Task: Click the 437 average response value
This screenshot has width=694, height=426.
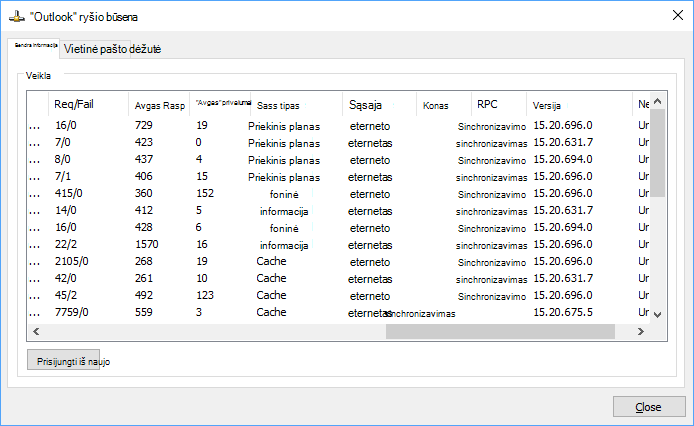Action: [144, 159]
